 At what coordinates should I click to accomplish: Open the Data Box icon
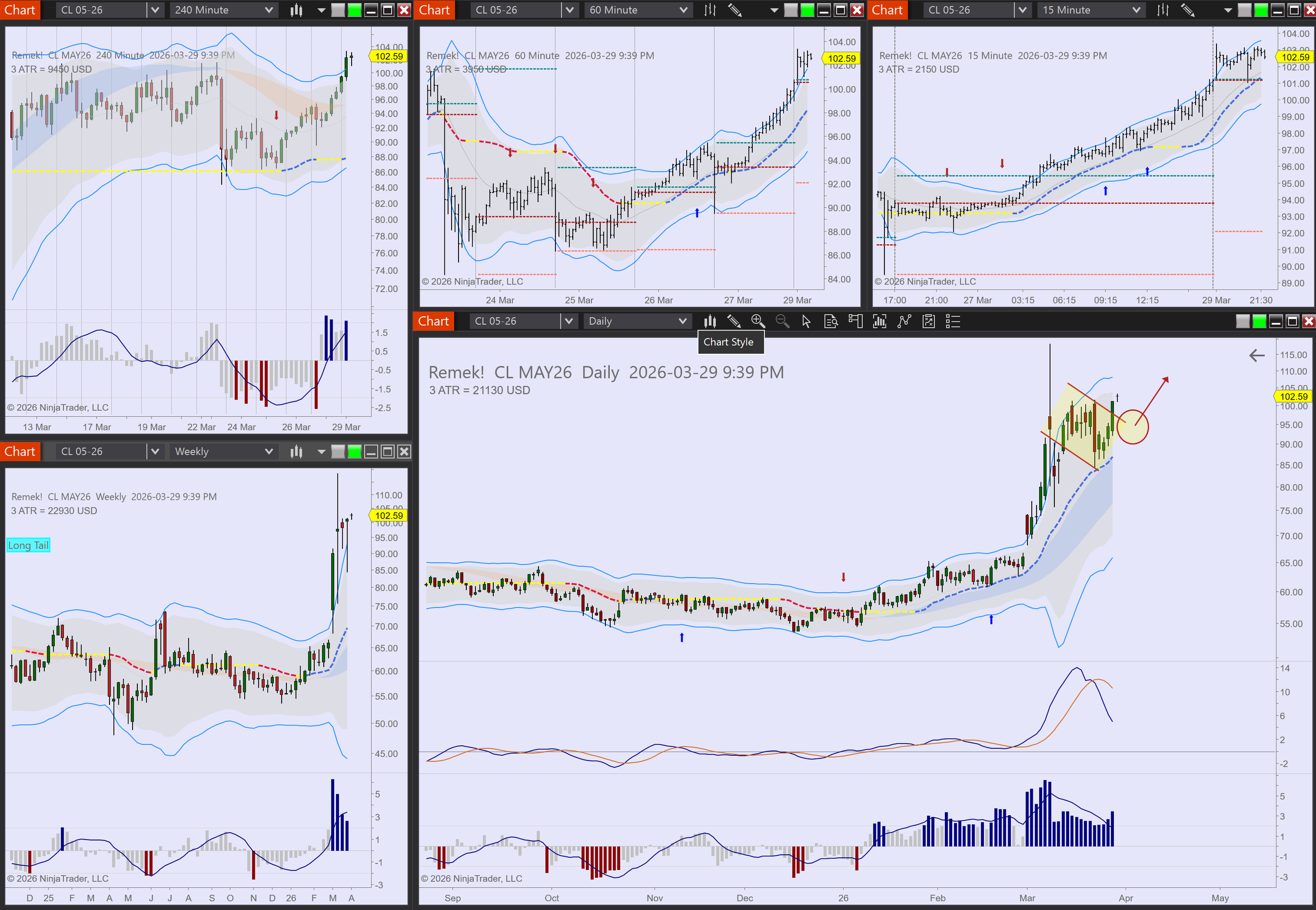coord(831,322)
